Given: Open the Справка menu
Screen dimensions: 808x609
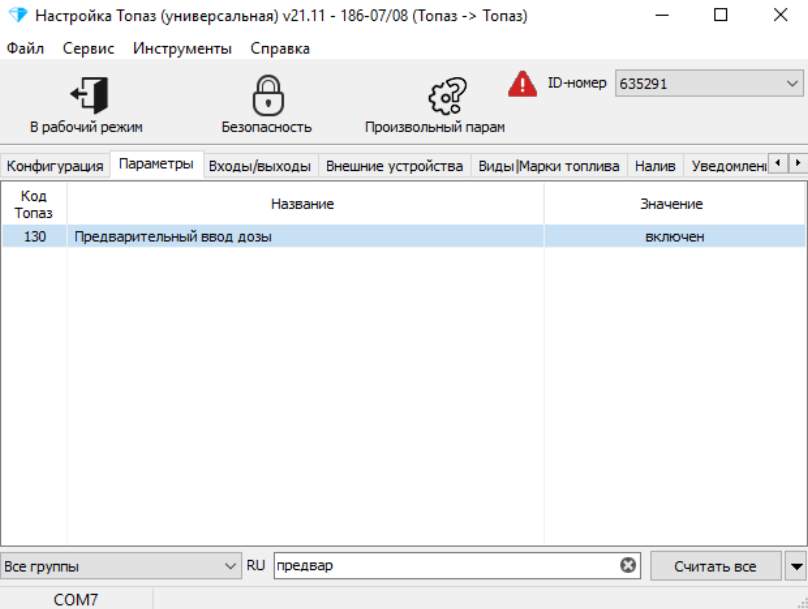Looking at the screenshot, I should [280, 48].
